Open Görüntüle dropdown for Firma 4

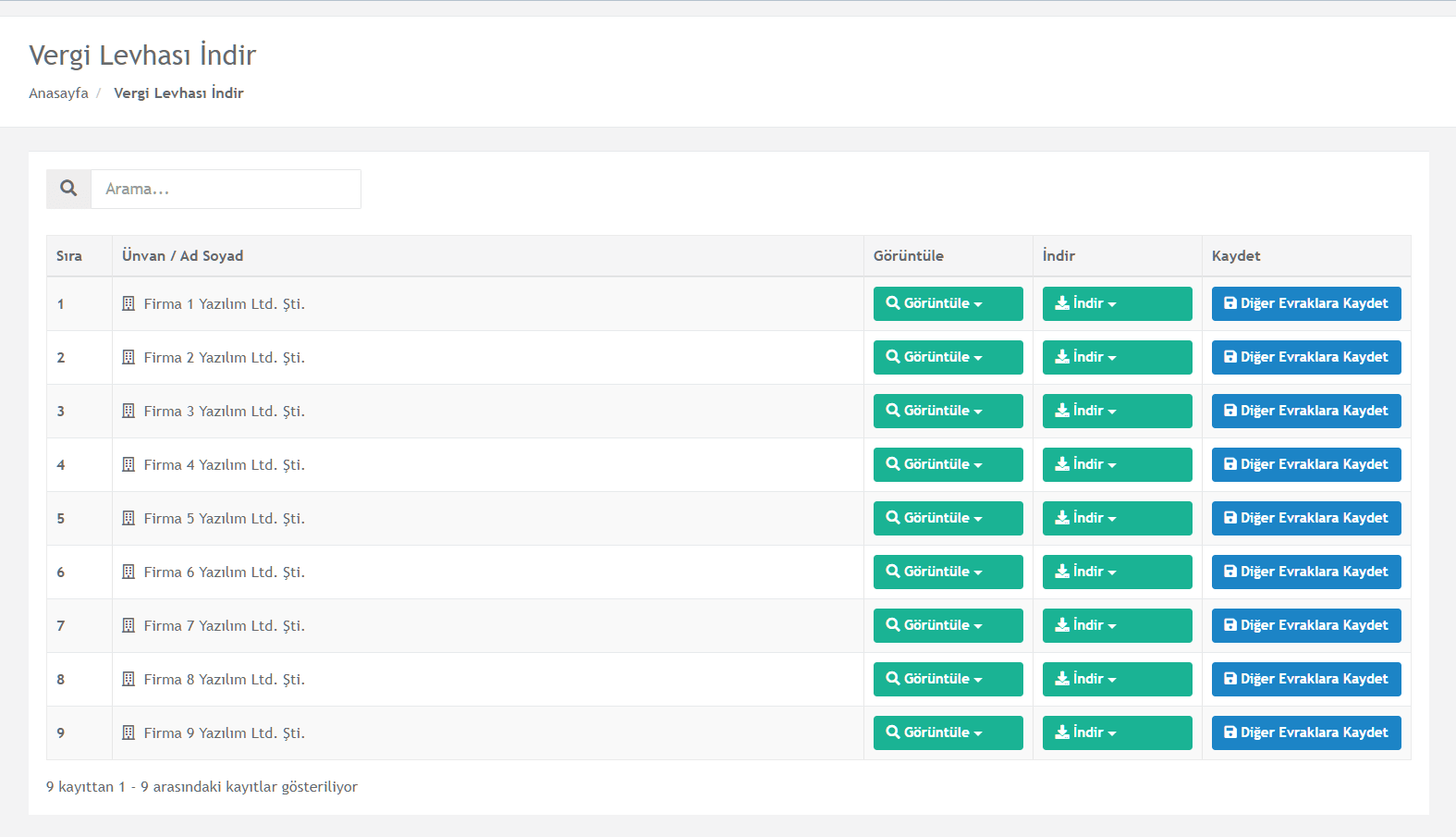[948, 464]
